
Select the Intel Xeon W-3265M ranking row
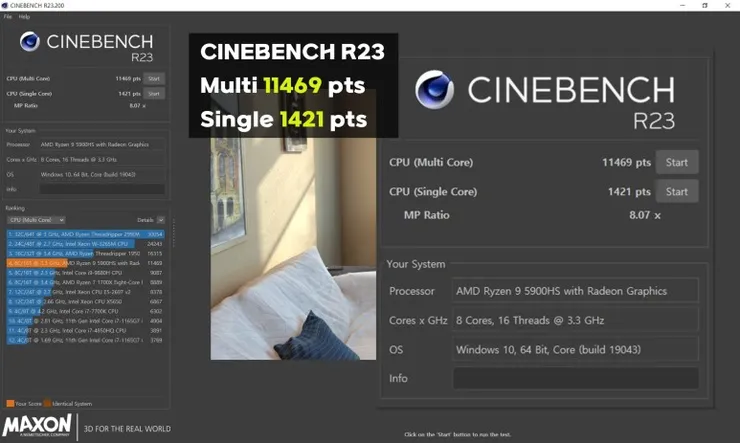click(85, 244)
